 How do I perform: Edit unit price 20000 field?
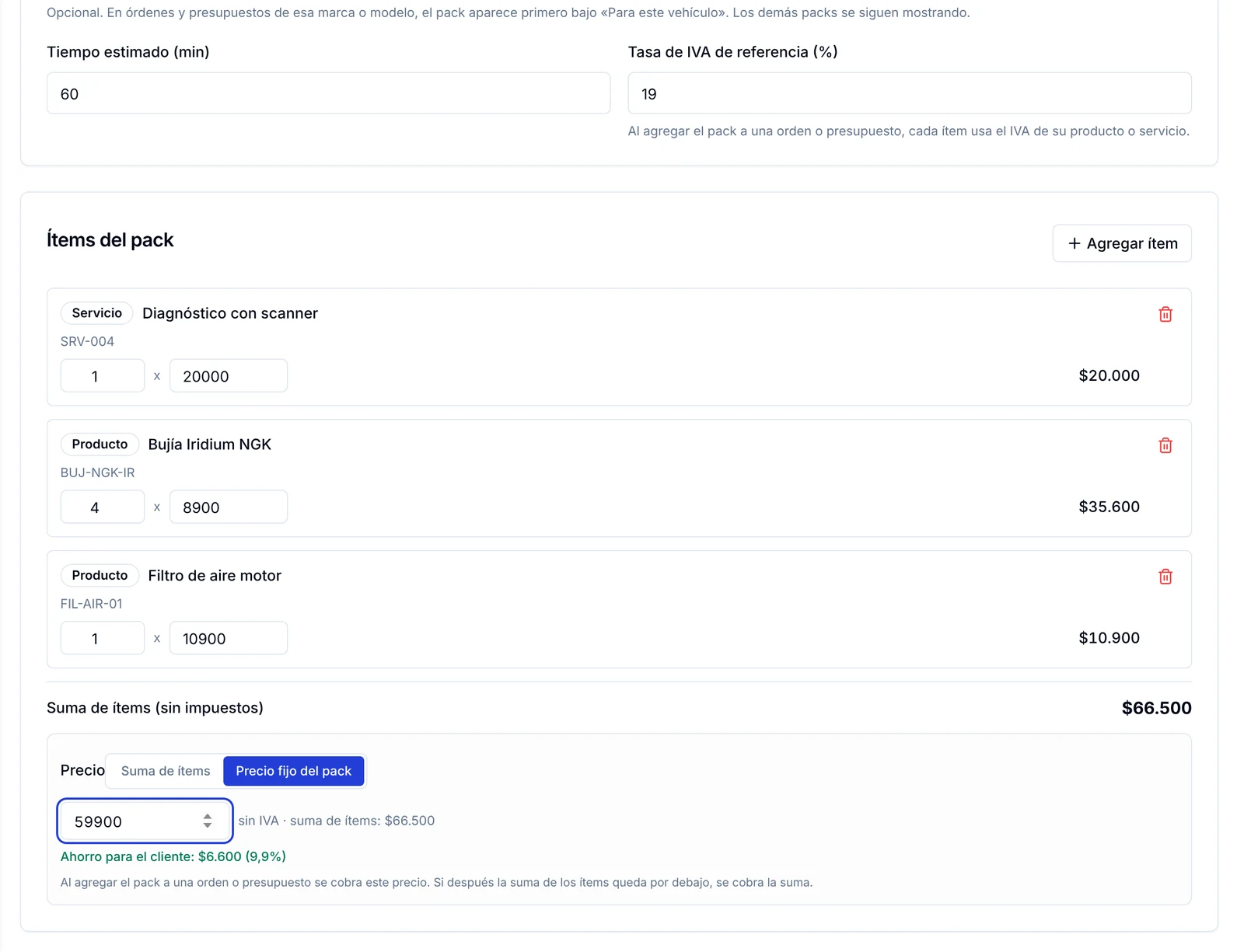click(229, 376)
